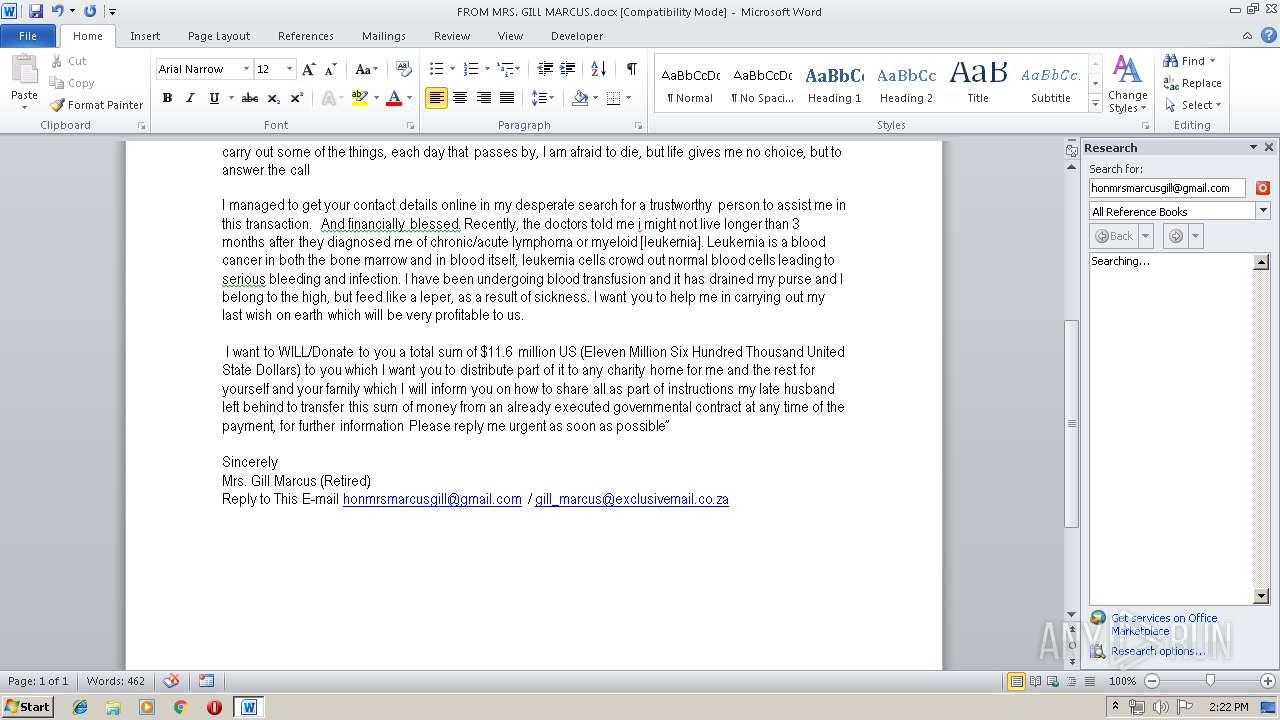The height and width of the screenshot is (720, 1280).
Task: Toggle bold formatting
Action: (167, 98)
